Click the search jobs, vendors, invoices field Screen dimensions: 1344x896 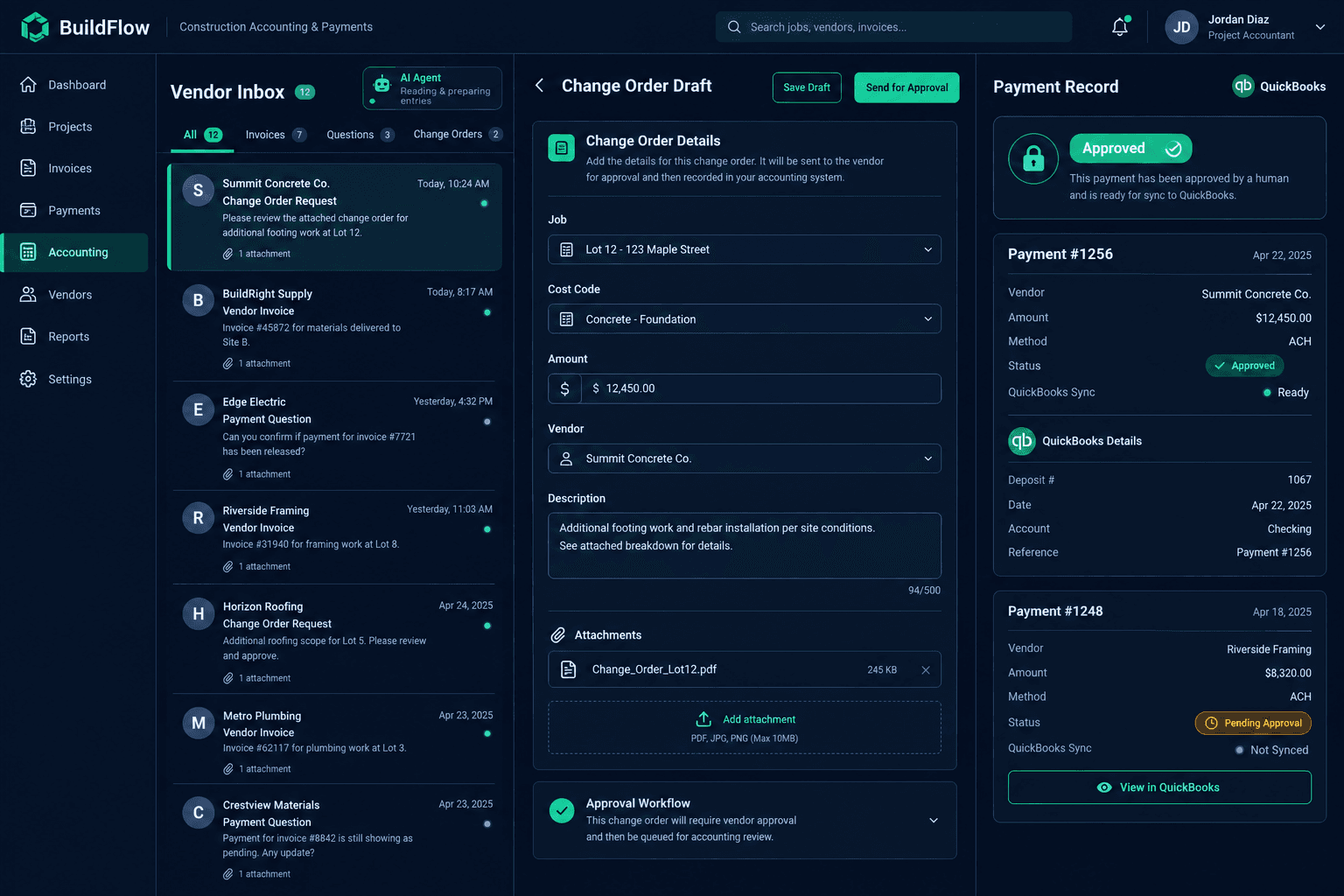pyautogui.click(x=893, y=27)
